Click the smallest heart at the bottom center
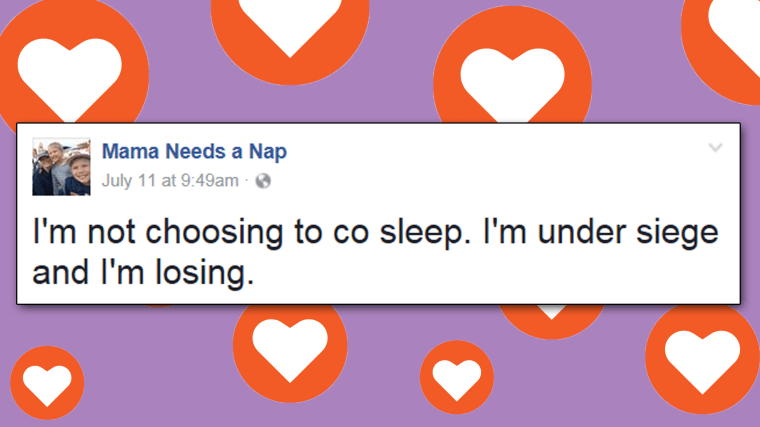Image resolution: width=760 pixels, height=427 pixels. [x=456, y=377]
